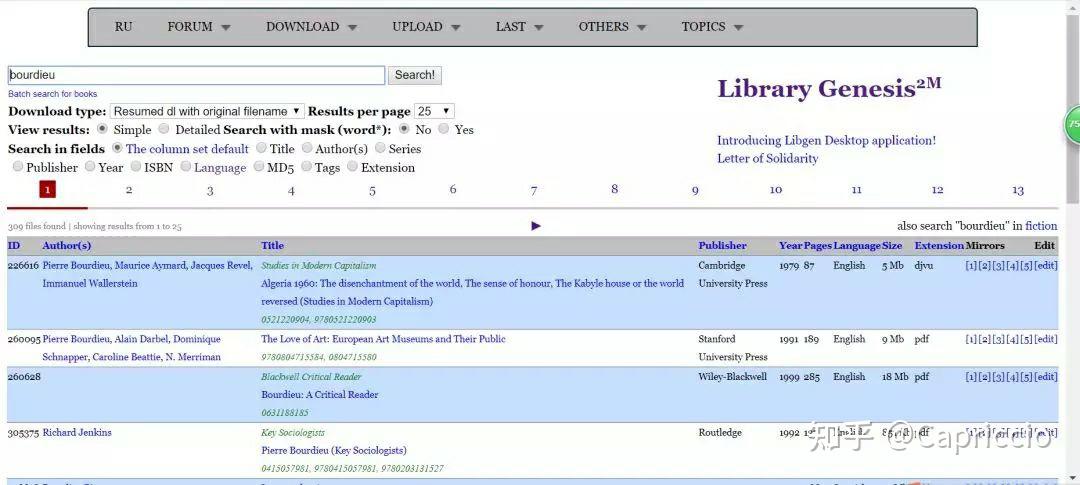The width and height of the screenshot is (1080, 485).
Task: Choose Title as search field
Action: (260, 149)
